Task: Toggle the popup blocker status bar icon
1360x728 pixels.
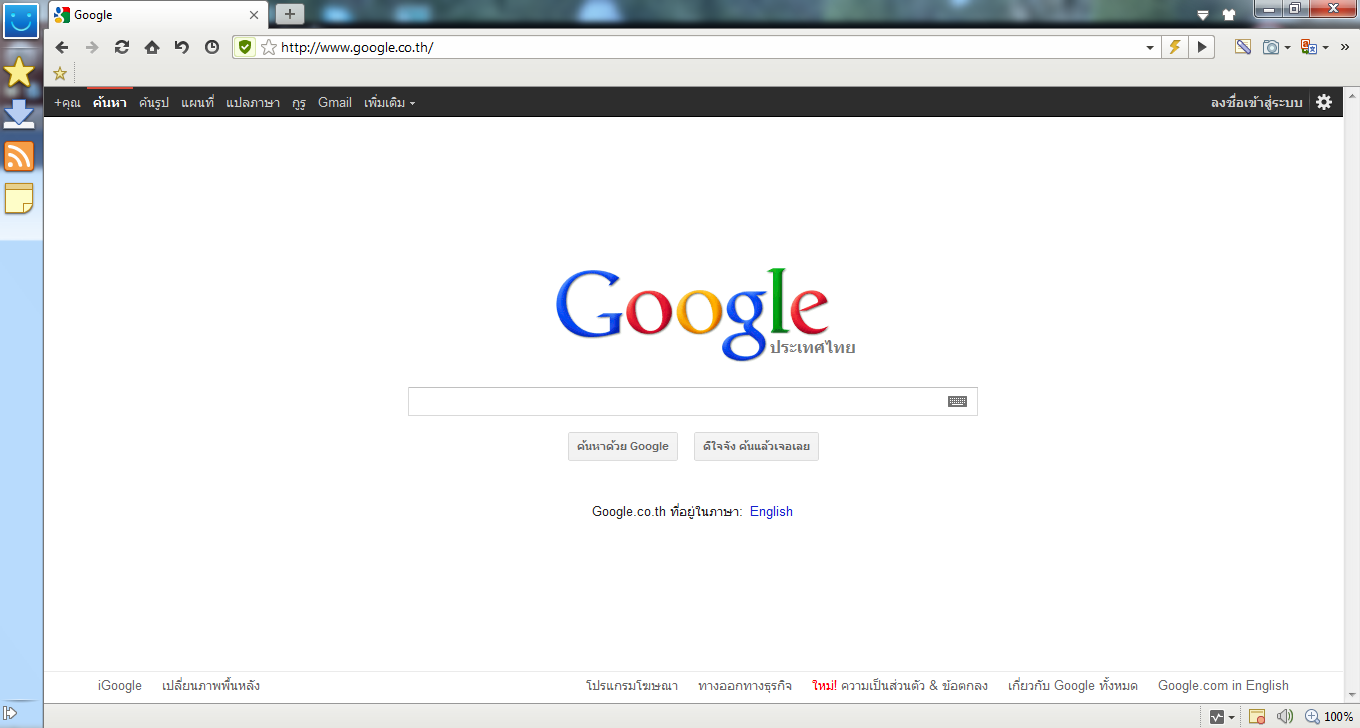Action: coord(1258,716)
